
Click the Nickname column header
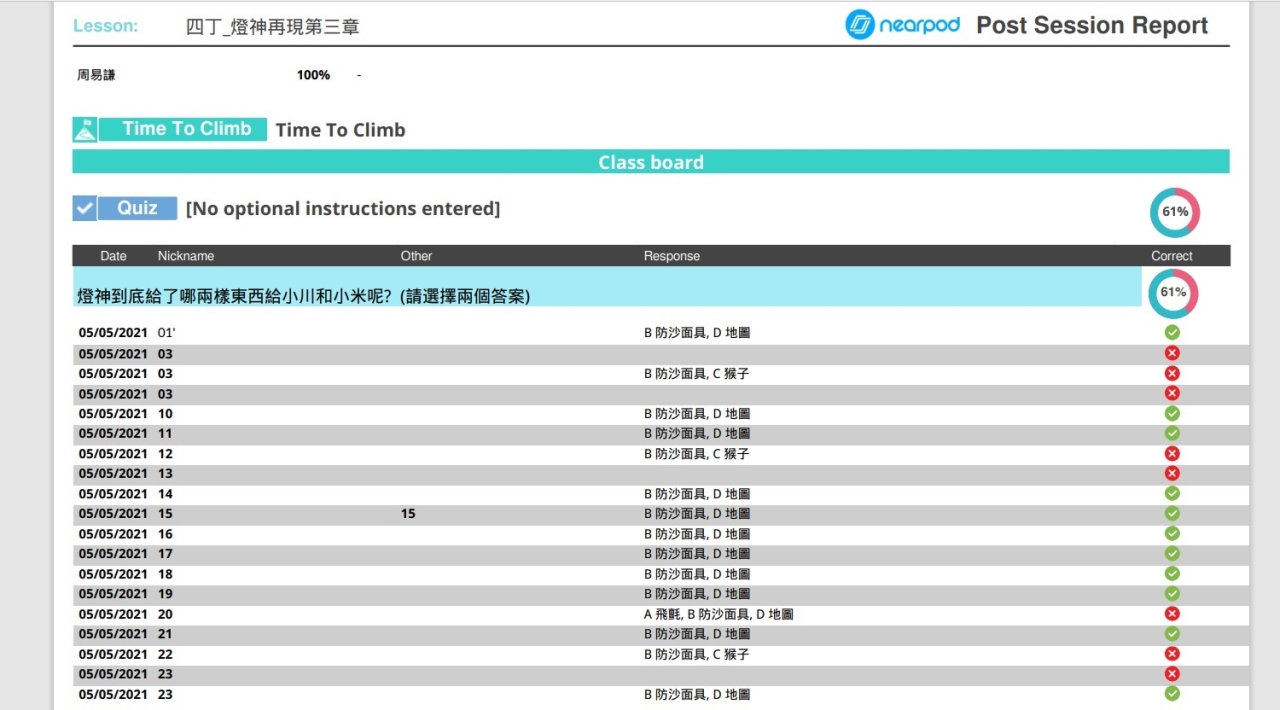coord(185,256)
